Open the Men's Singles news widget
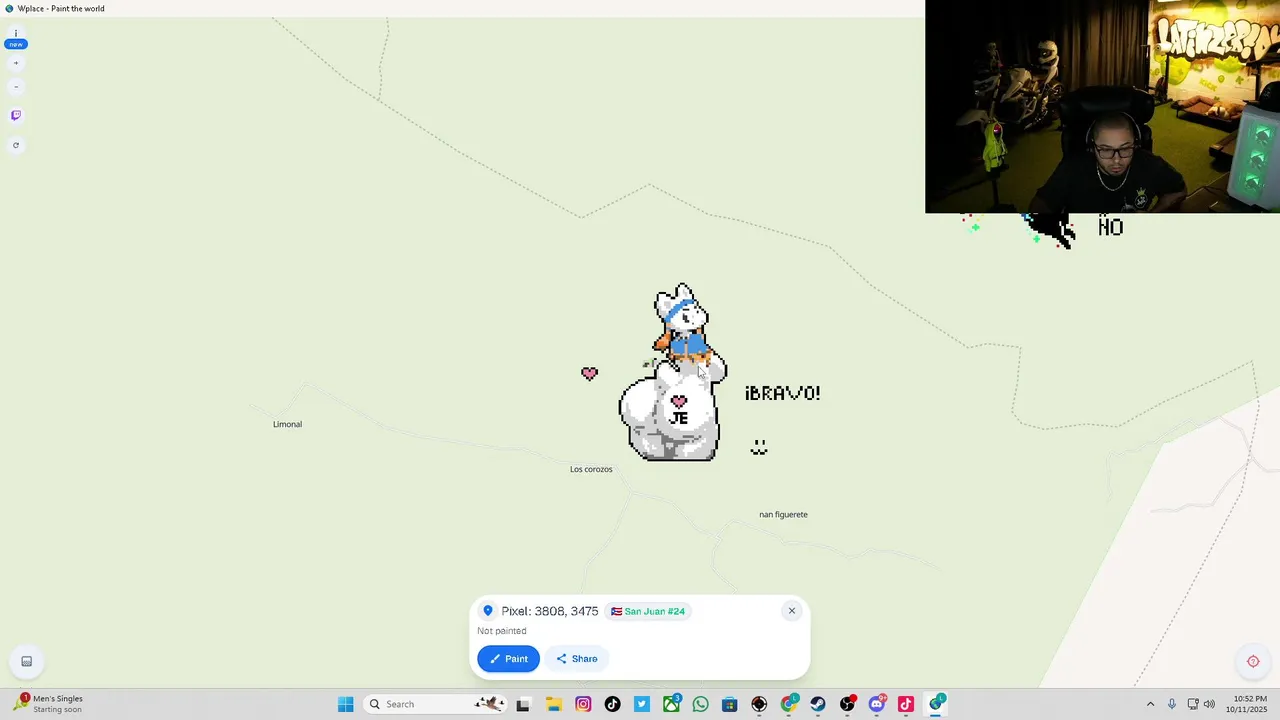 [x=47, y=704]
